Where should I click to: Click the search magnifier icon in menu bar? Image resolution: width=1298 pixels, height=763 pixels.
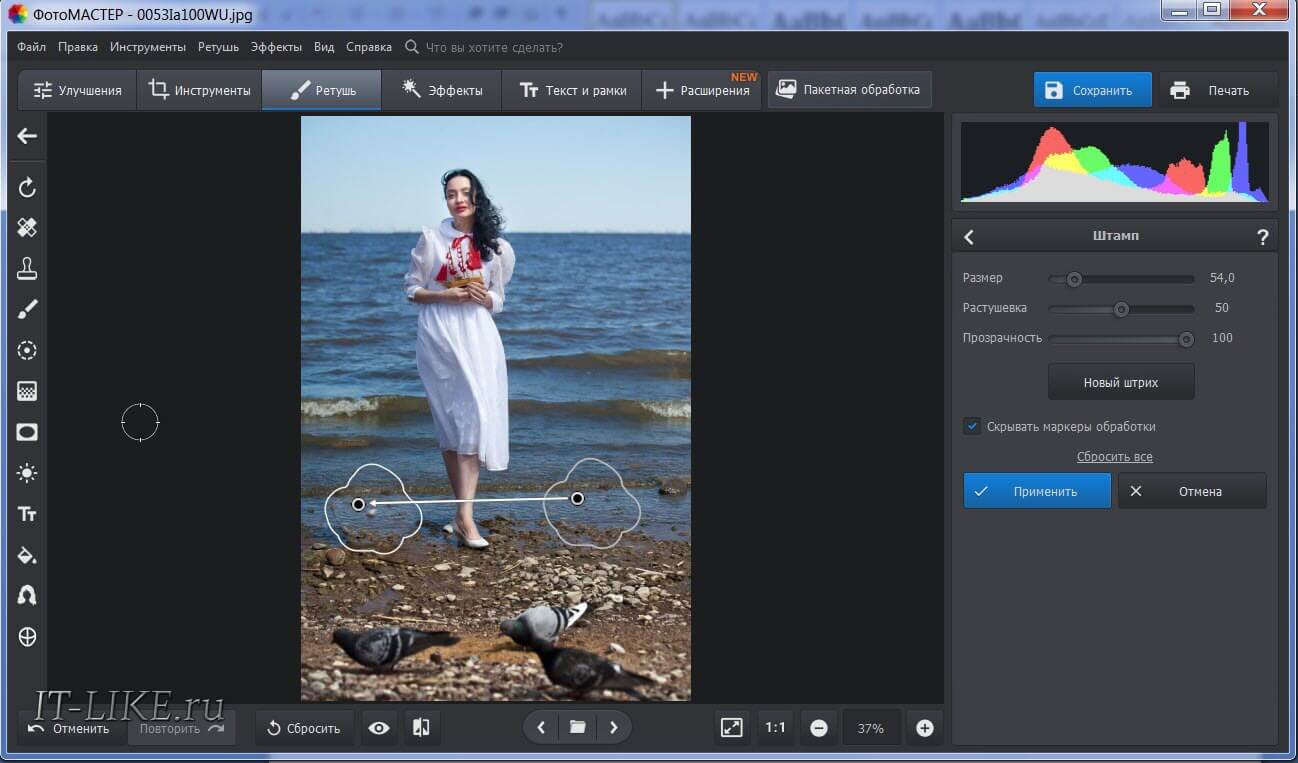(x=411, y=47)
